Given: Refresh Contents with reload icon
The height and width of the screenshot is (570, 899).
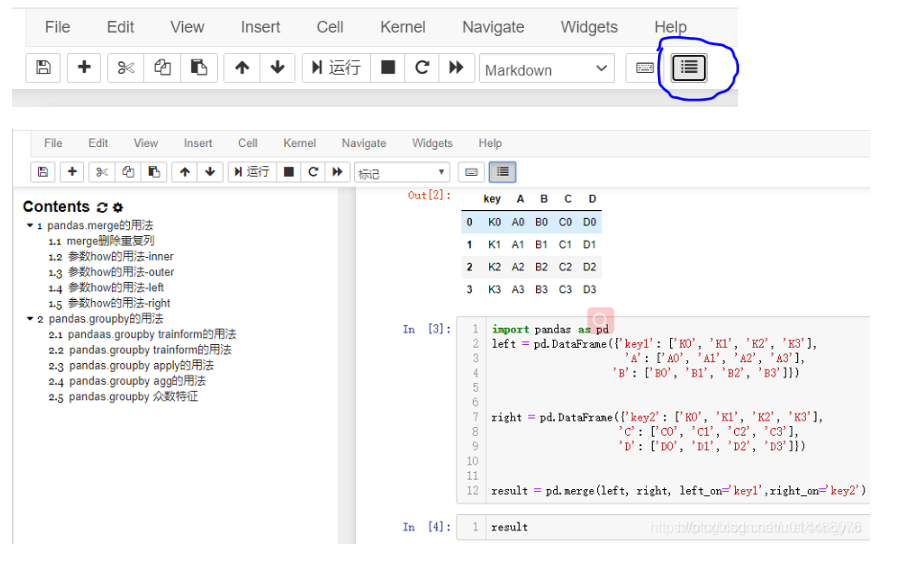Looking at the screenshot, I should pos(101,208).
